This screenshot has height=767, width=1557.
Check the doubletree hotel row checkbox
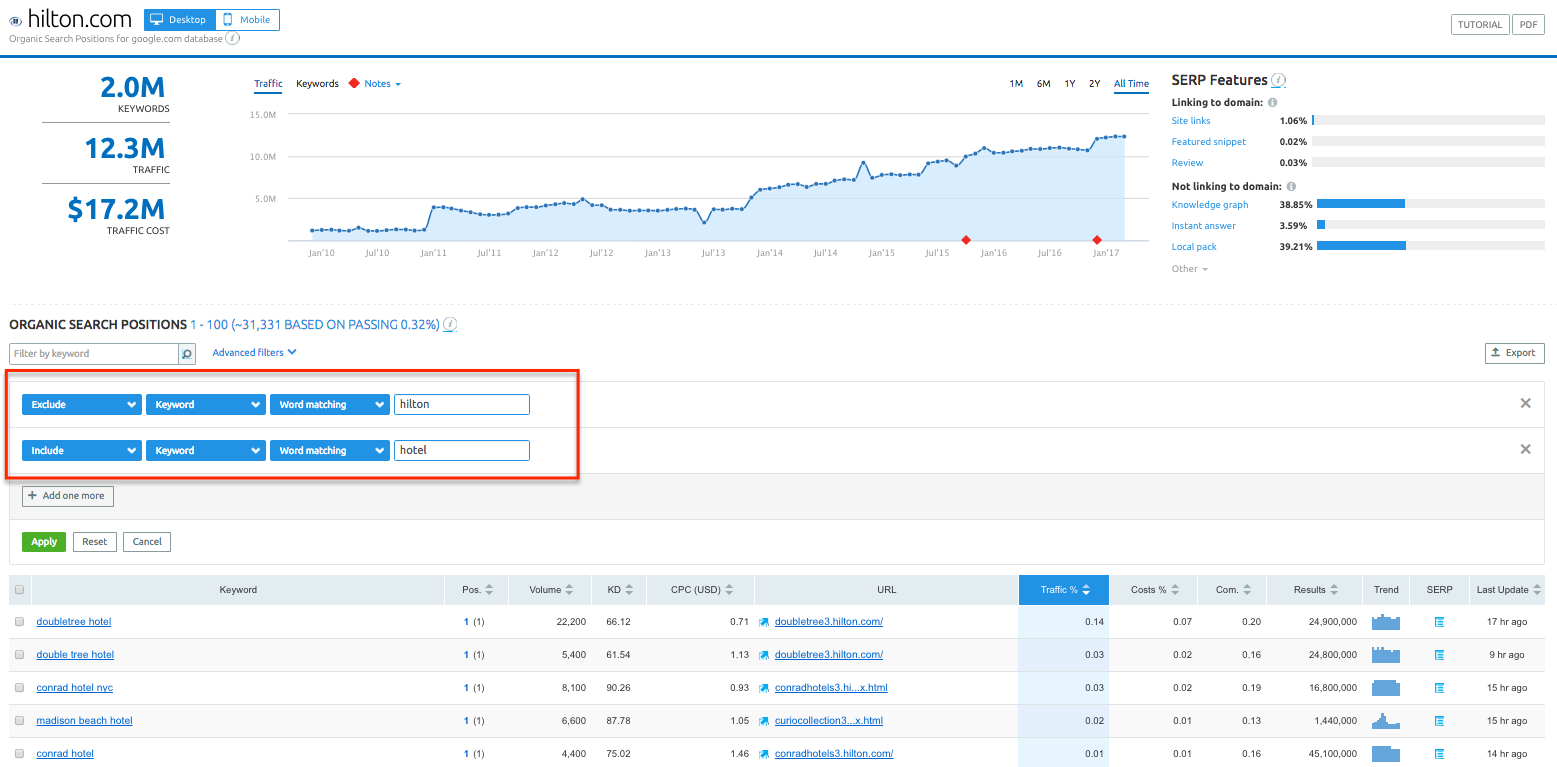(x=19, y=622)
